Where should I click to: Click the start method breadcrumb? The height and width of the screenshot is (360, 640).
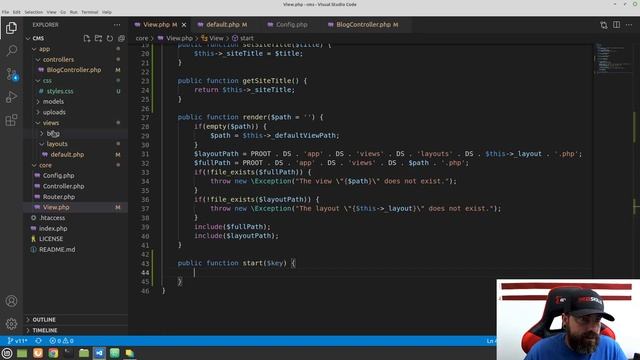click(243, 38)
